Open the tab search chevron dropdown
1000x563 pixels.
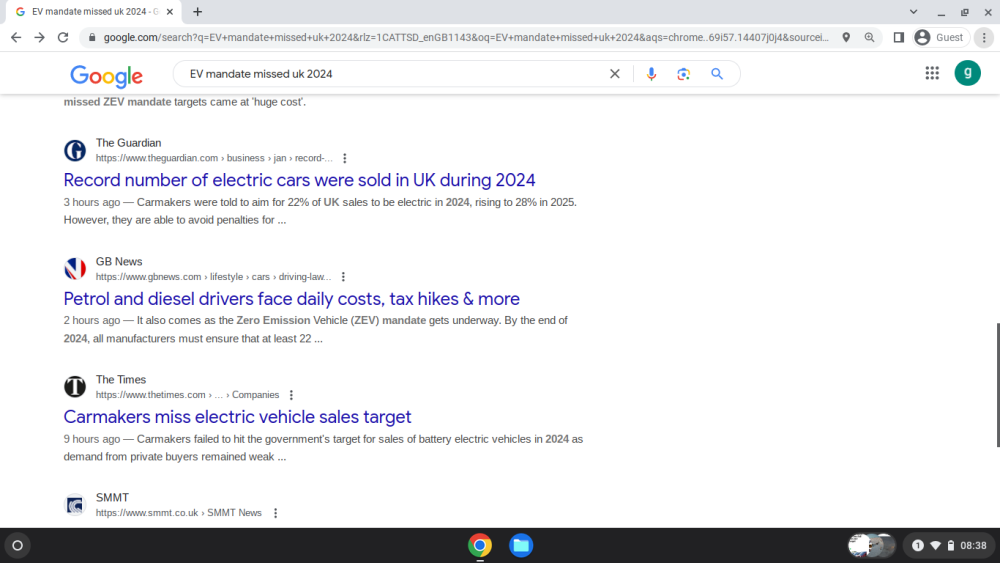[913, 11]
